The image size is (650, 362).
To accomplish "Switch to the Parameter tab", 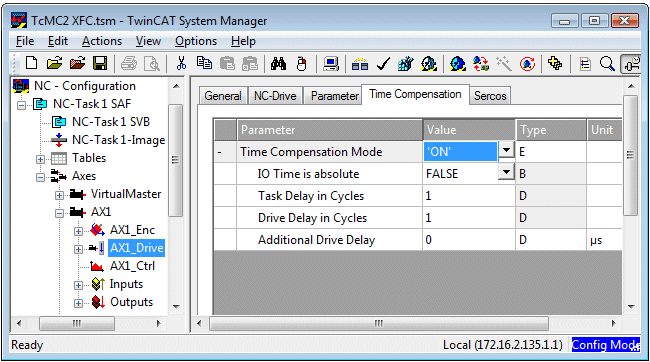I will [334, 96].
